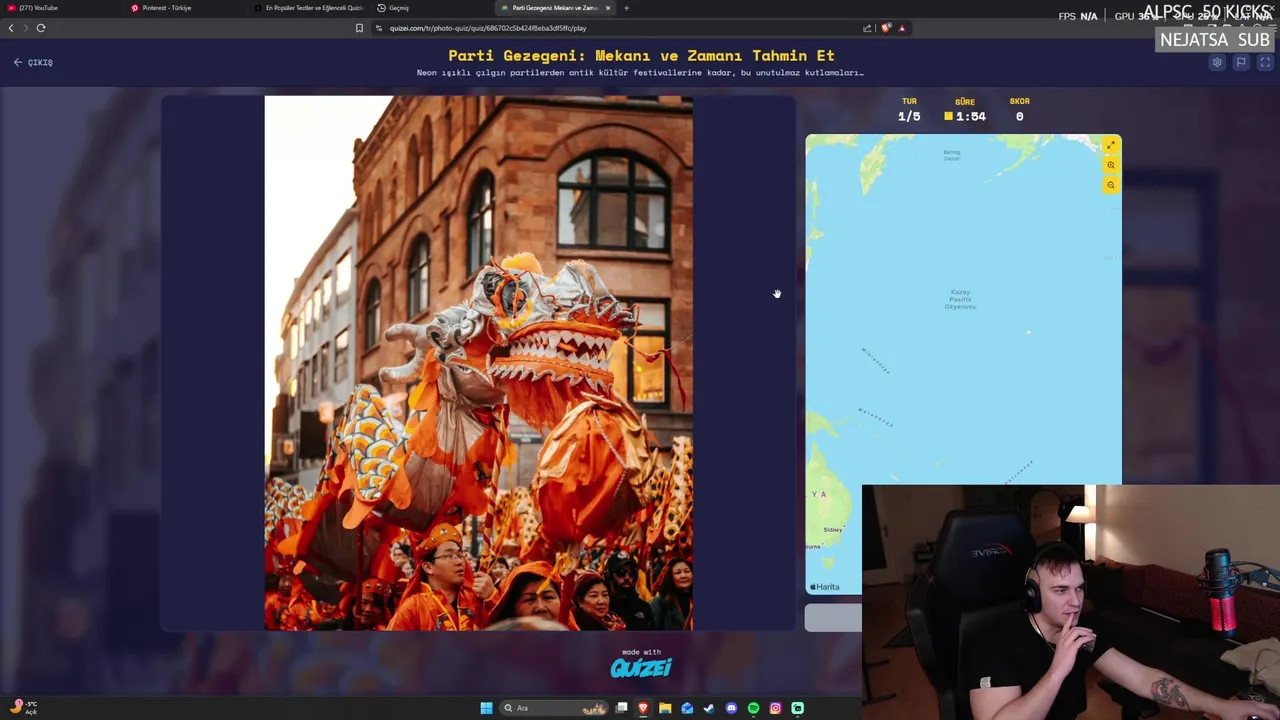Screen dimensions: 1280x720
Task: Click the made with Quizei logo
Action: click(641, 665)
